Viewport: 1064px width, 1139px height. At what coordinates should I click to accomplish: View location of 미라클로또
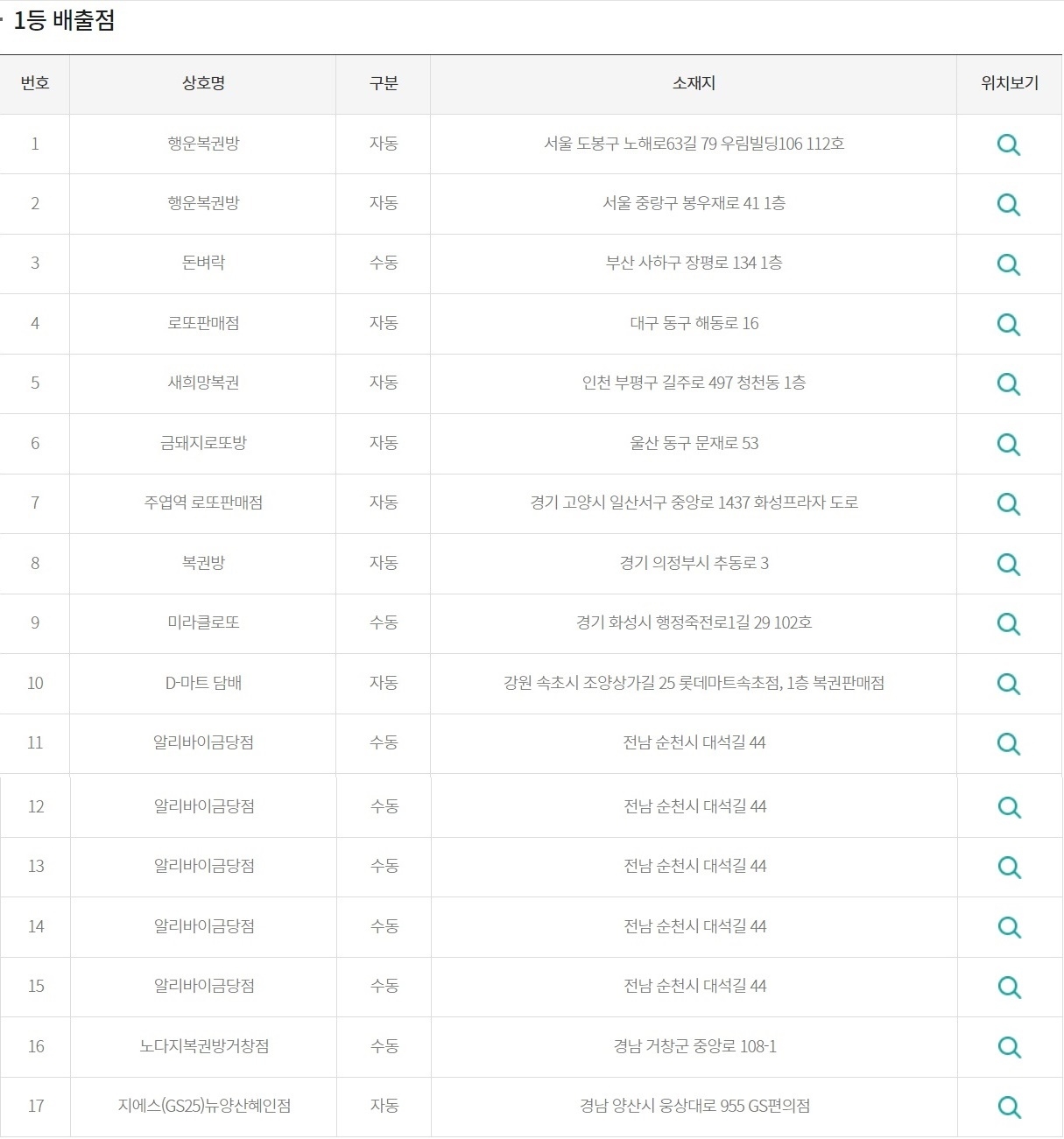click(1009, 623)
